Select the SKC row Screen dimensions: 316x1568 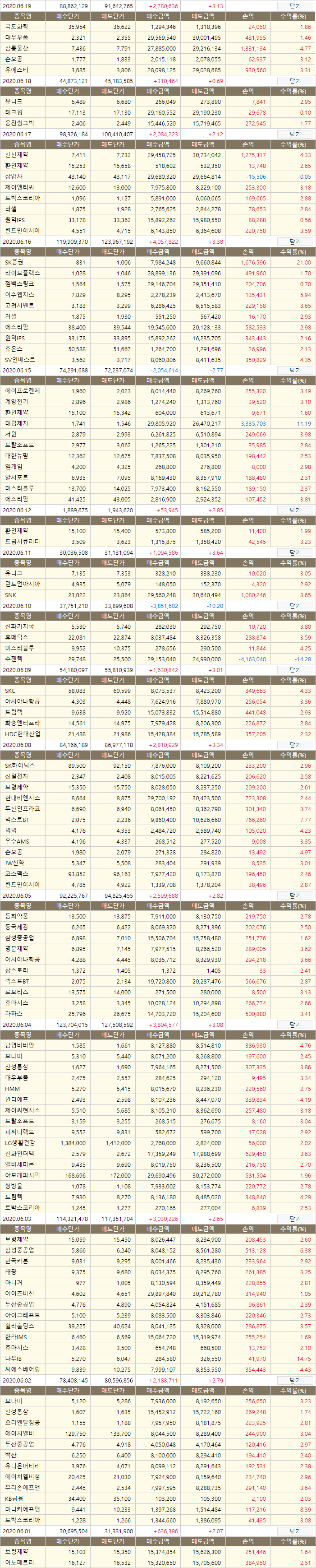158,691
